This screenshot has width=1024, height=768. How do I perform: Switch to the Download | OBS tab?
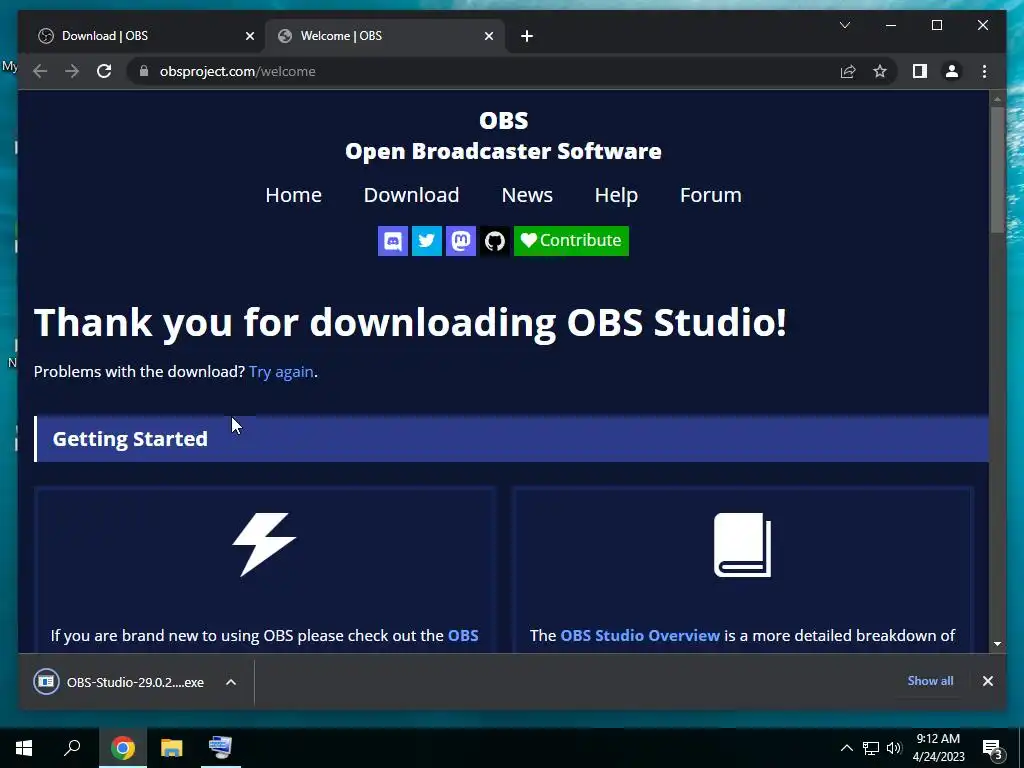pyautogui.click(x=144, y=36)
